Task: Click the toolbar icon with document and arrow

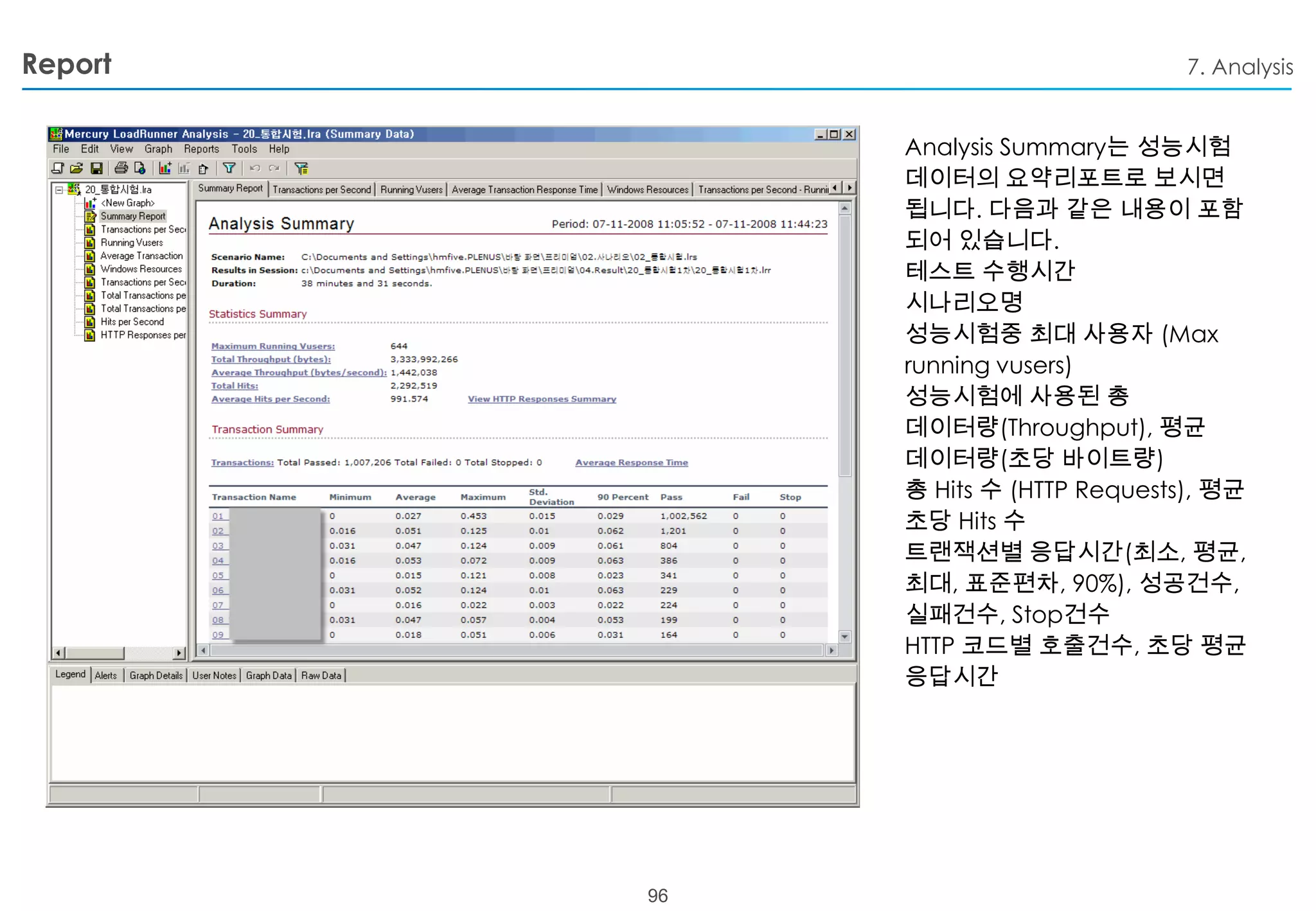Action: (x=203, y=168)
